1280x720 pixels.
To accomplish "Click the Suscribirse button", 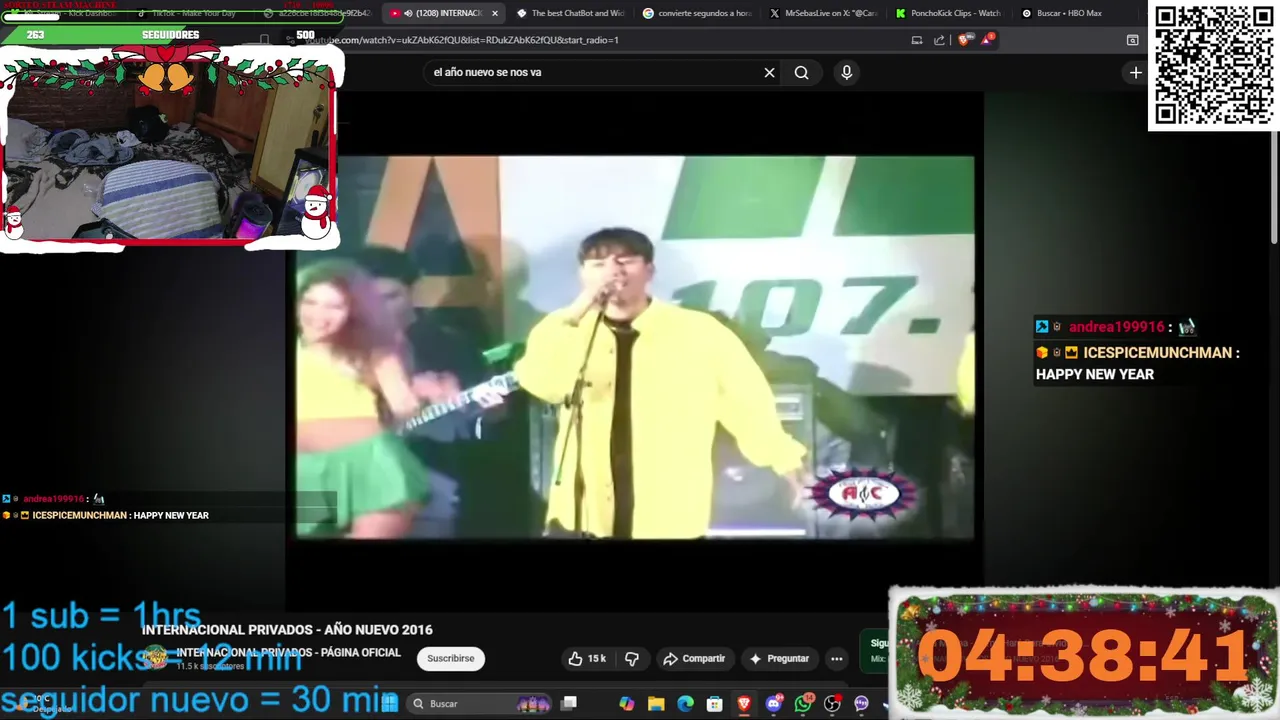I will click(451, 658).
